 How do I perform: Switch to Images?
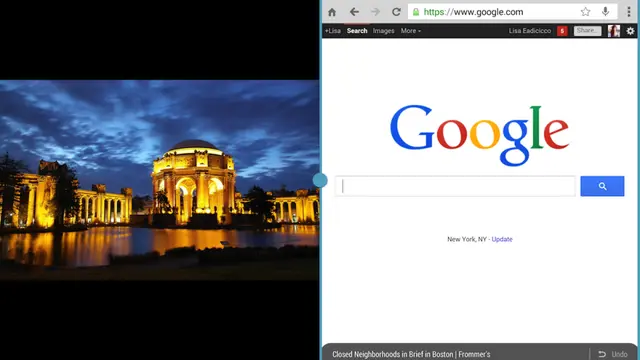[x=383, y=31]
